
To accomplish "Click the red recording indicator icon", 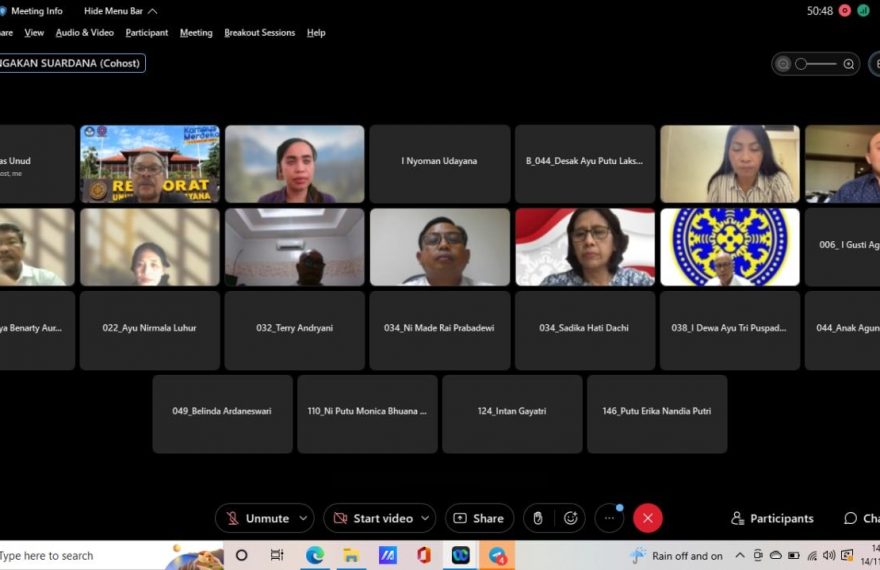I will (x=845, y=10).
